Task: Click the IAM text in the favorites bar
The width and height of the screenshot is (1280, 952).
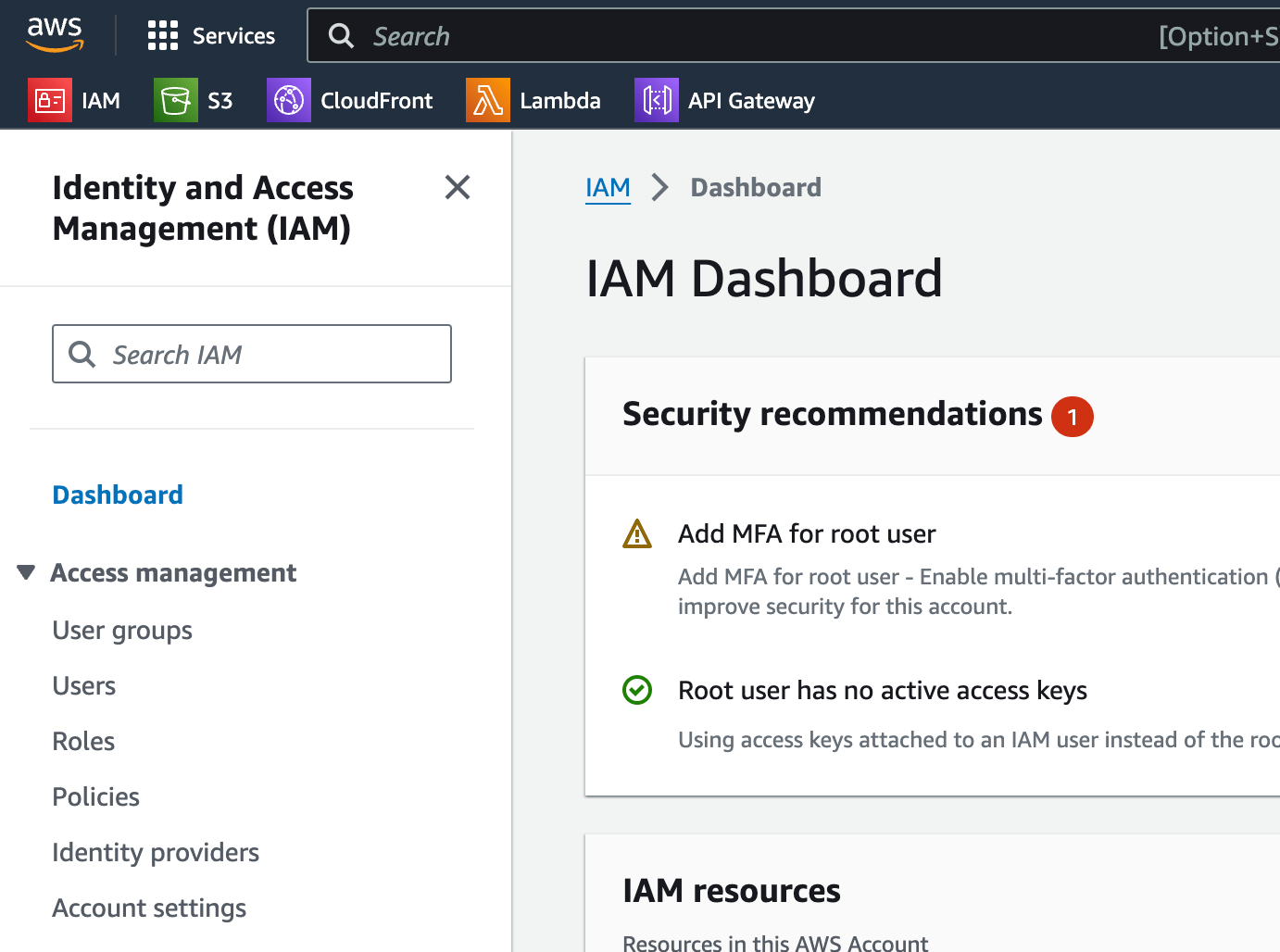Action: 101,101
